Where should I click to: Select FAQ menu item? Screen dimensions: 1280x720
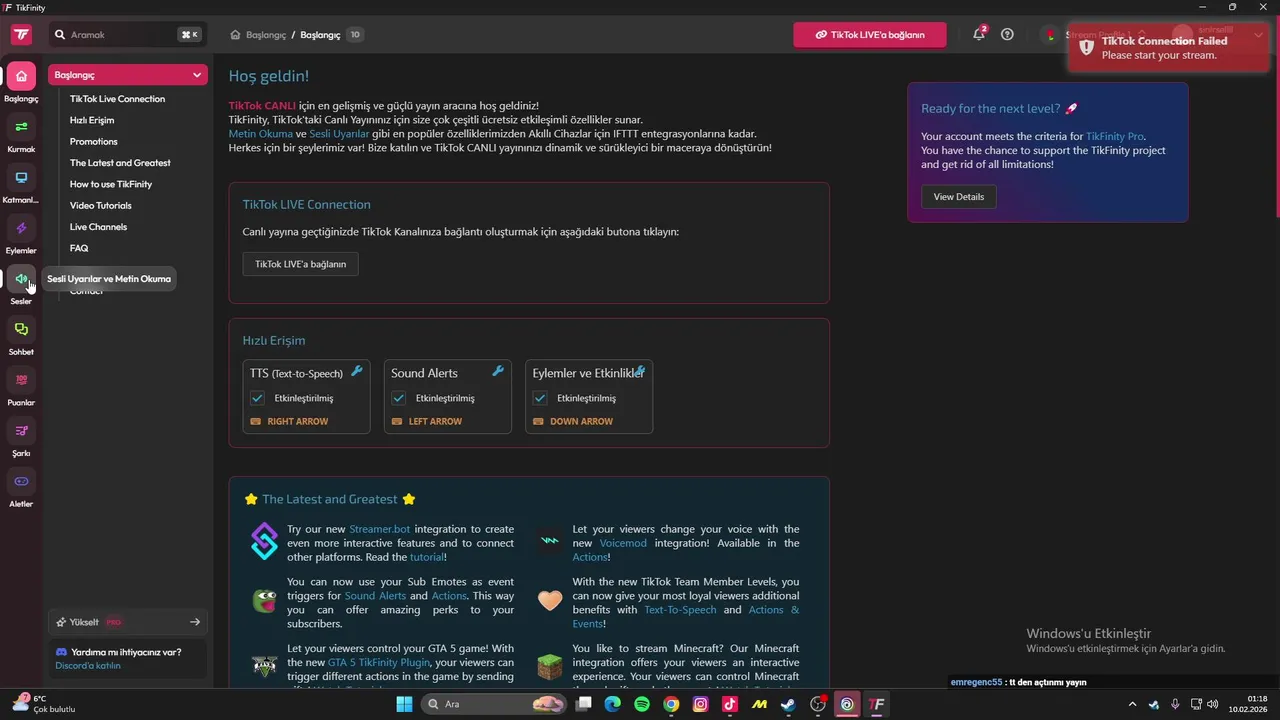pos(79,248)
